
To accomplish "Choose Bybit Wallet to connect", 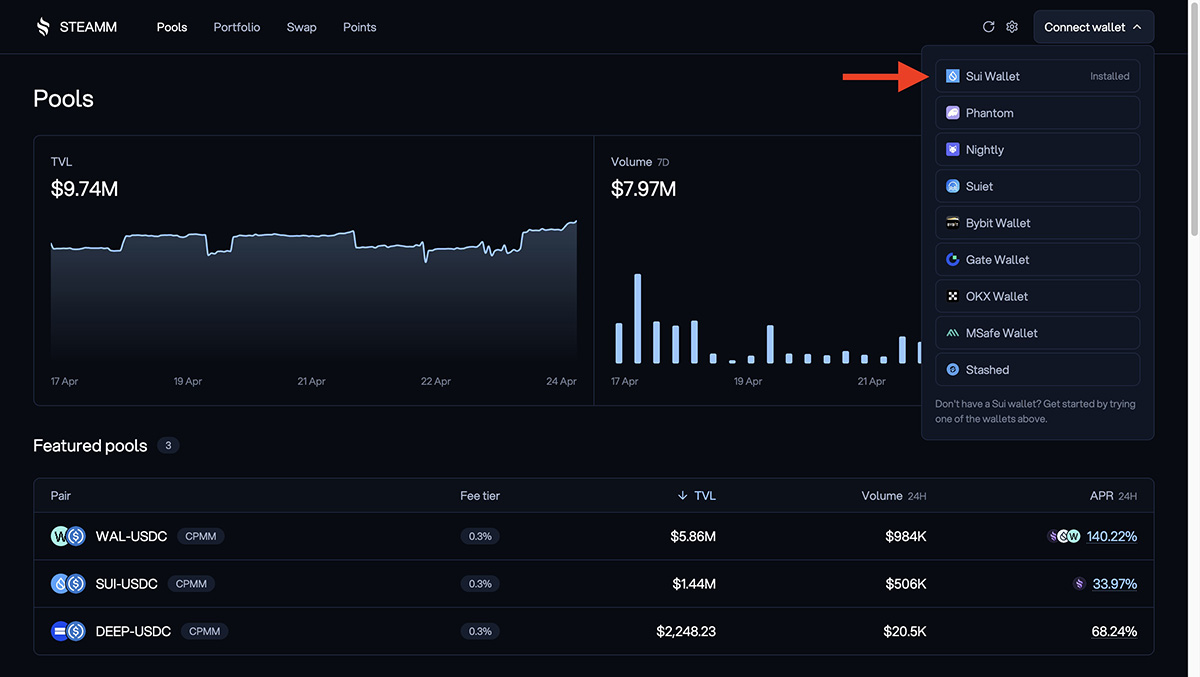I will point(1038,223).
